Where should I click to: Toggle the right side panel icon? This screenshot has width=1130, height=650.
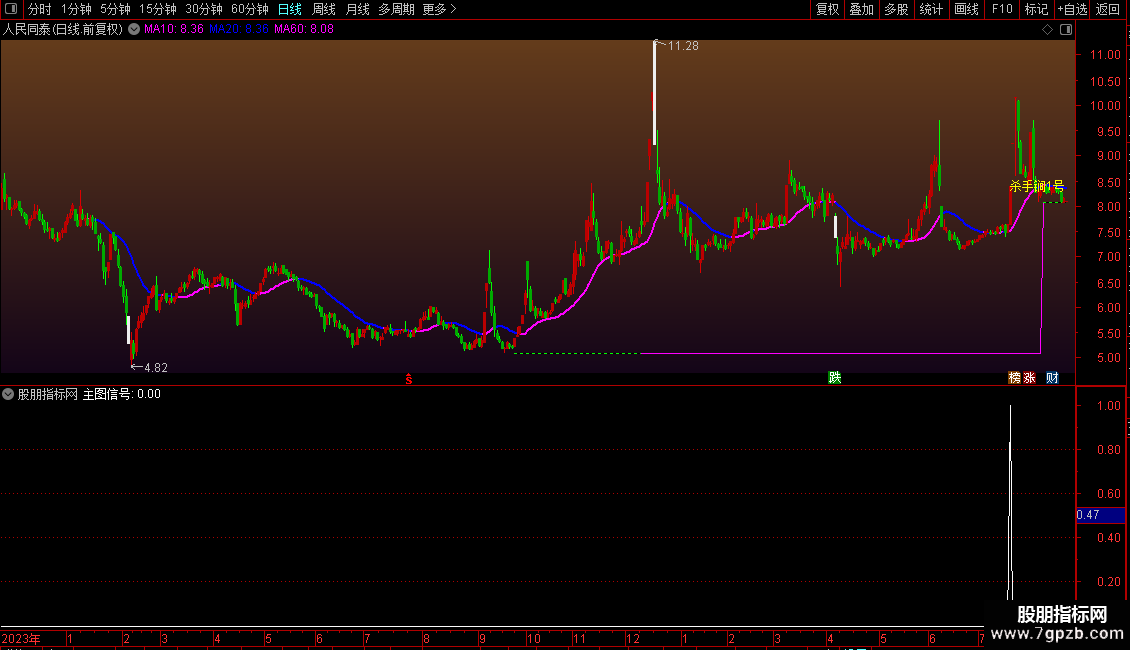point(1066,30)
